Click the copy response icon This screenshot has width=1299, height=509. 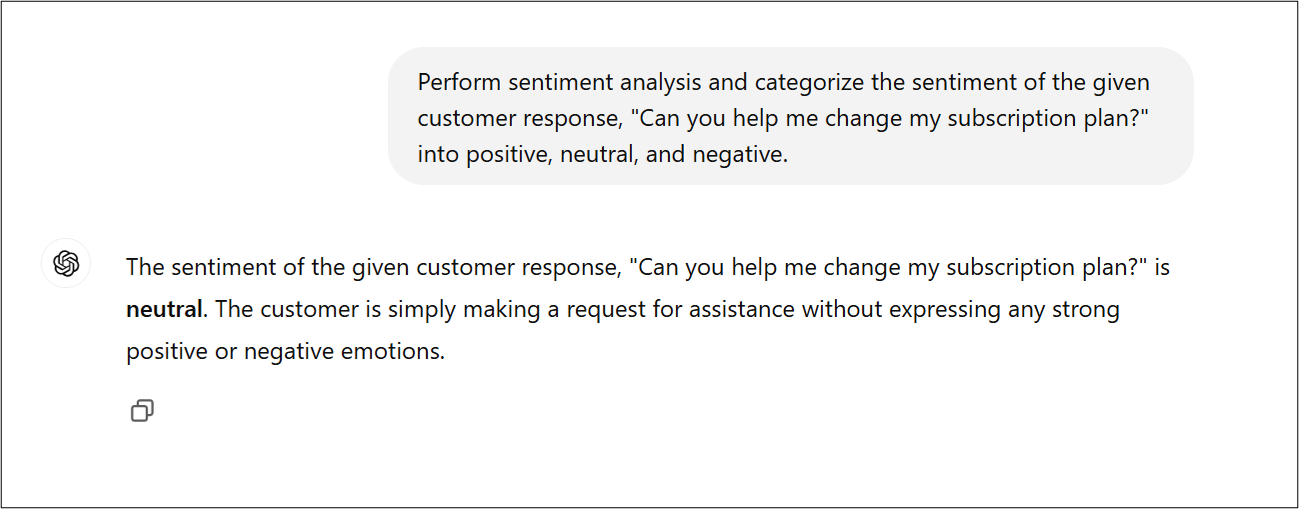pyautogui.click(x=142, y=410)
